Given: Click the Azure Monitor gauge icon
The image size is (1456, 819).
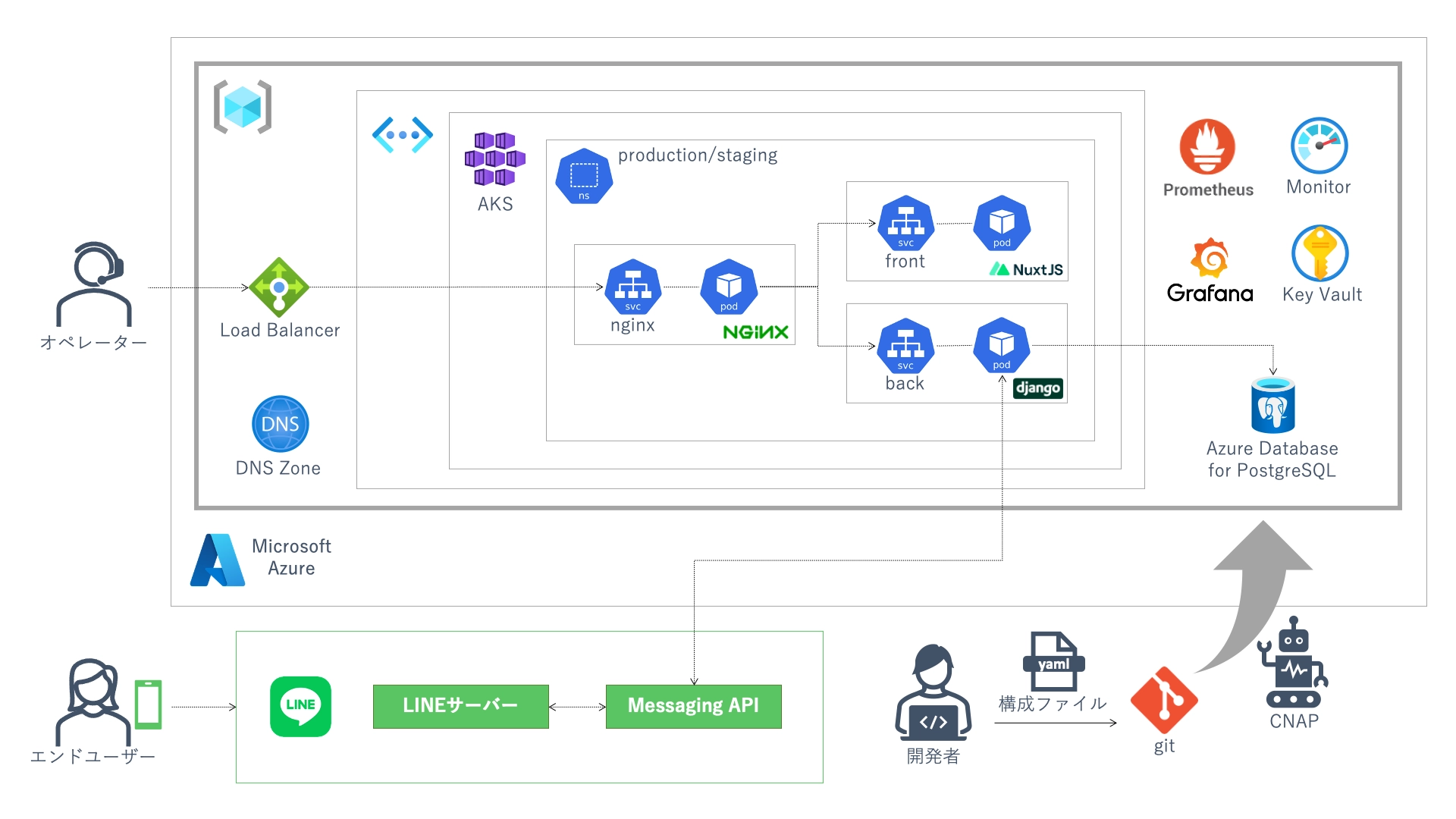Looking at the screenshot, I should tap(1319, 146).
